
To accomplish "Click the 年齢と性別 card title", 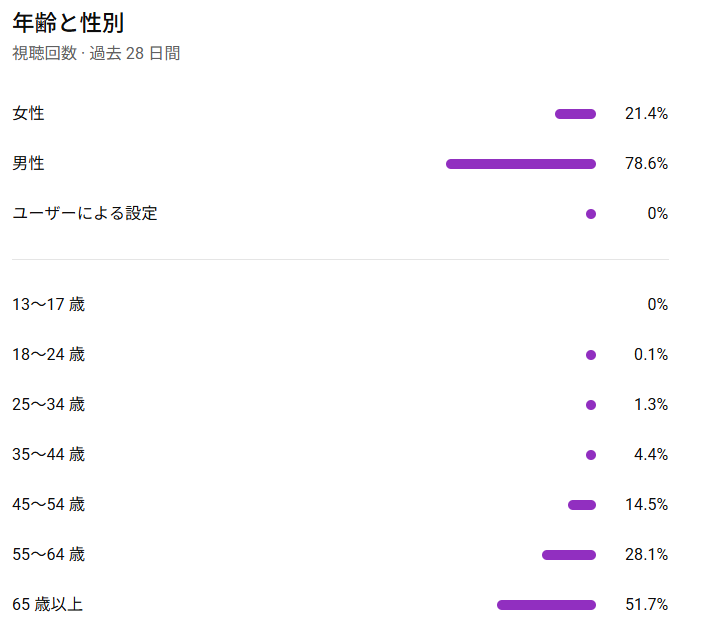I will tap(68, 23).
